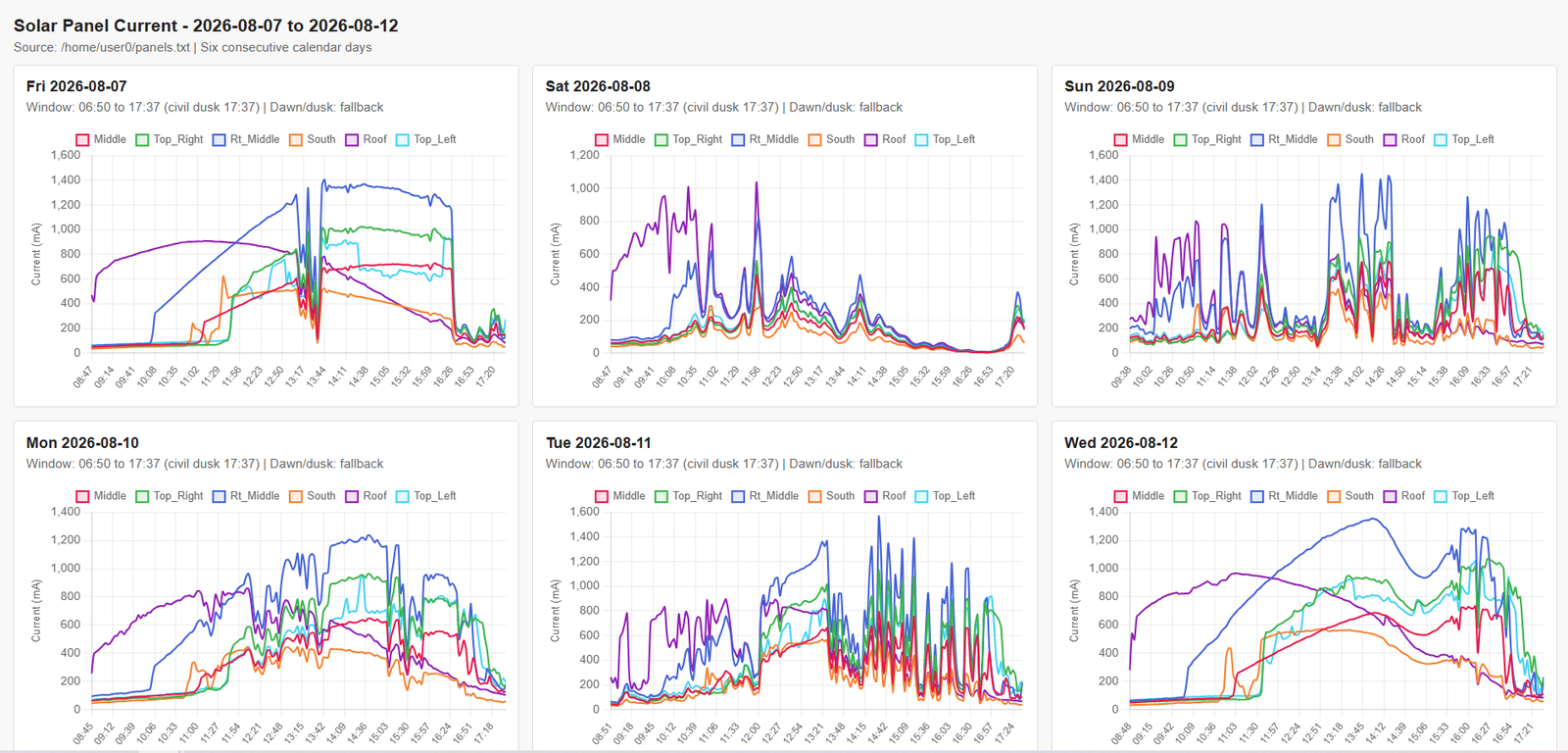Click the Tue 2026-08-11 chart title
Viewport: 1568px width, 753px height.
click(599, 443)
